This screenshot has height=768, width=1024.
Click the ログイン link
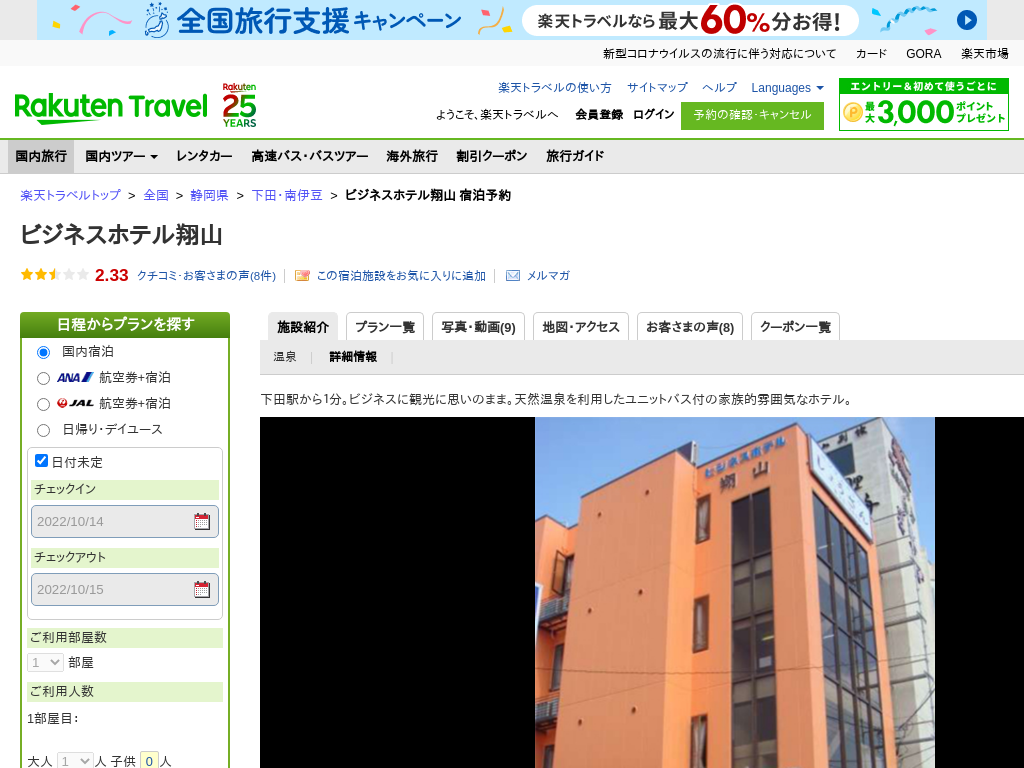(653, 114)
